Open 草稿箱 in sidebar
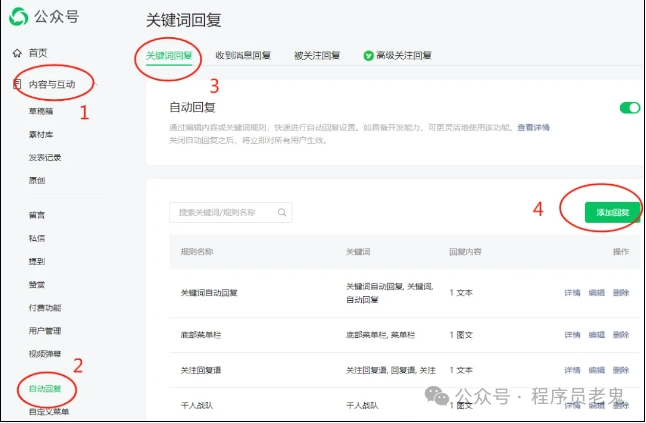Screen dimensions: 646x423 (x=41, y=111)
